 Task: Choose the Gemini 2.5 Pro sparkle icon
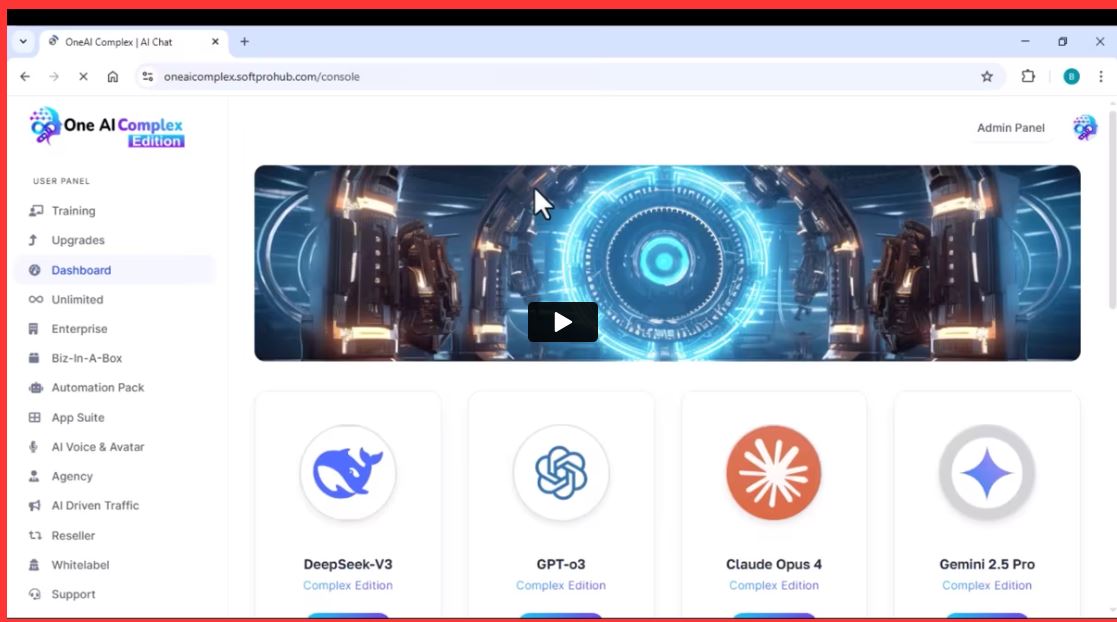[986, 473]
